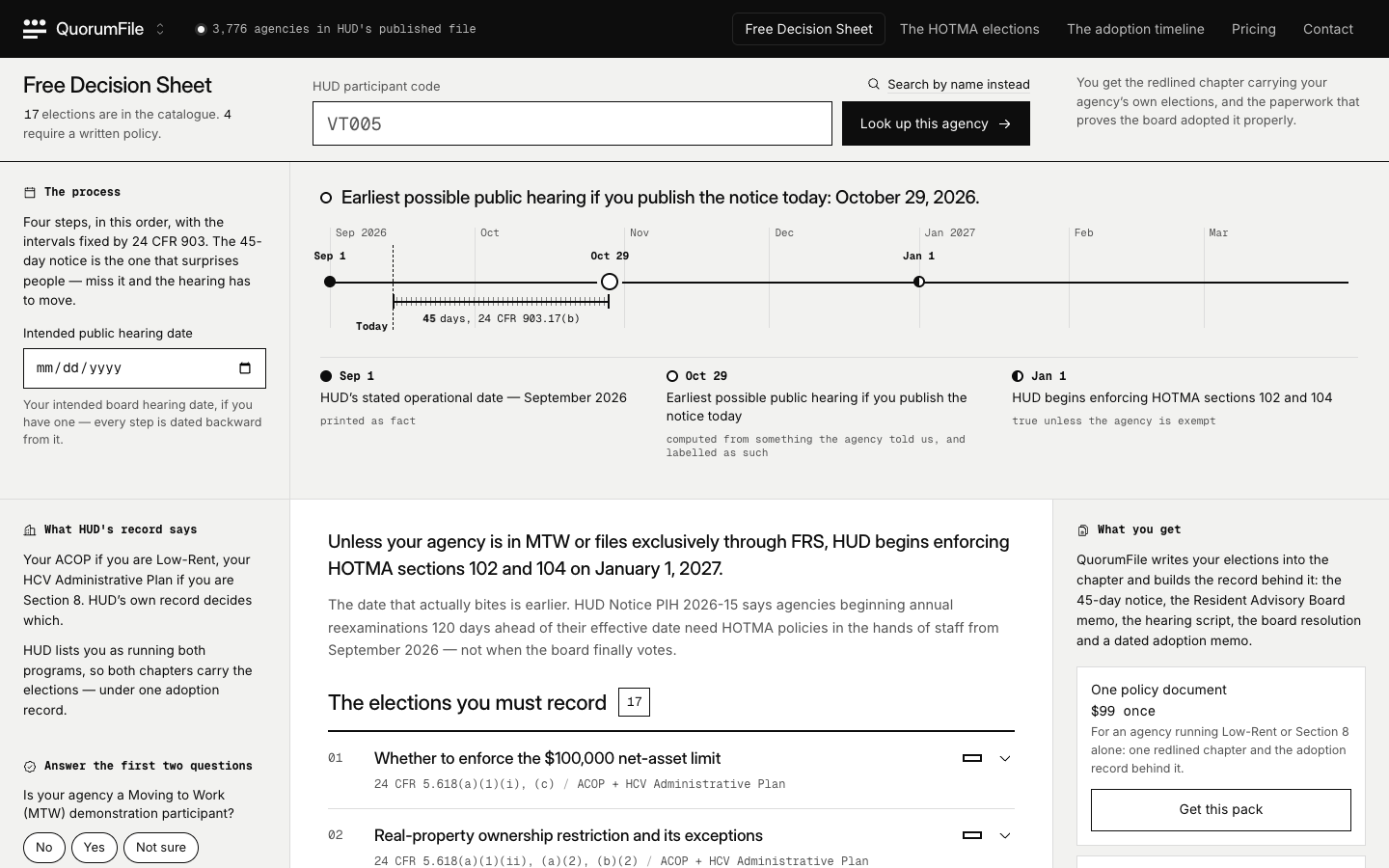Expand the Real-property ownership restriction election
Image resolution: width=1389 pixels, height=868 pixels.
tap(1005, 835)
